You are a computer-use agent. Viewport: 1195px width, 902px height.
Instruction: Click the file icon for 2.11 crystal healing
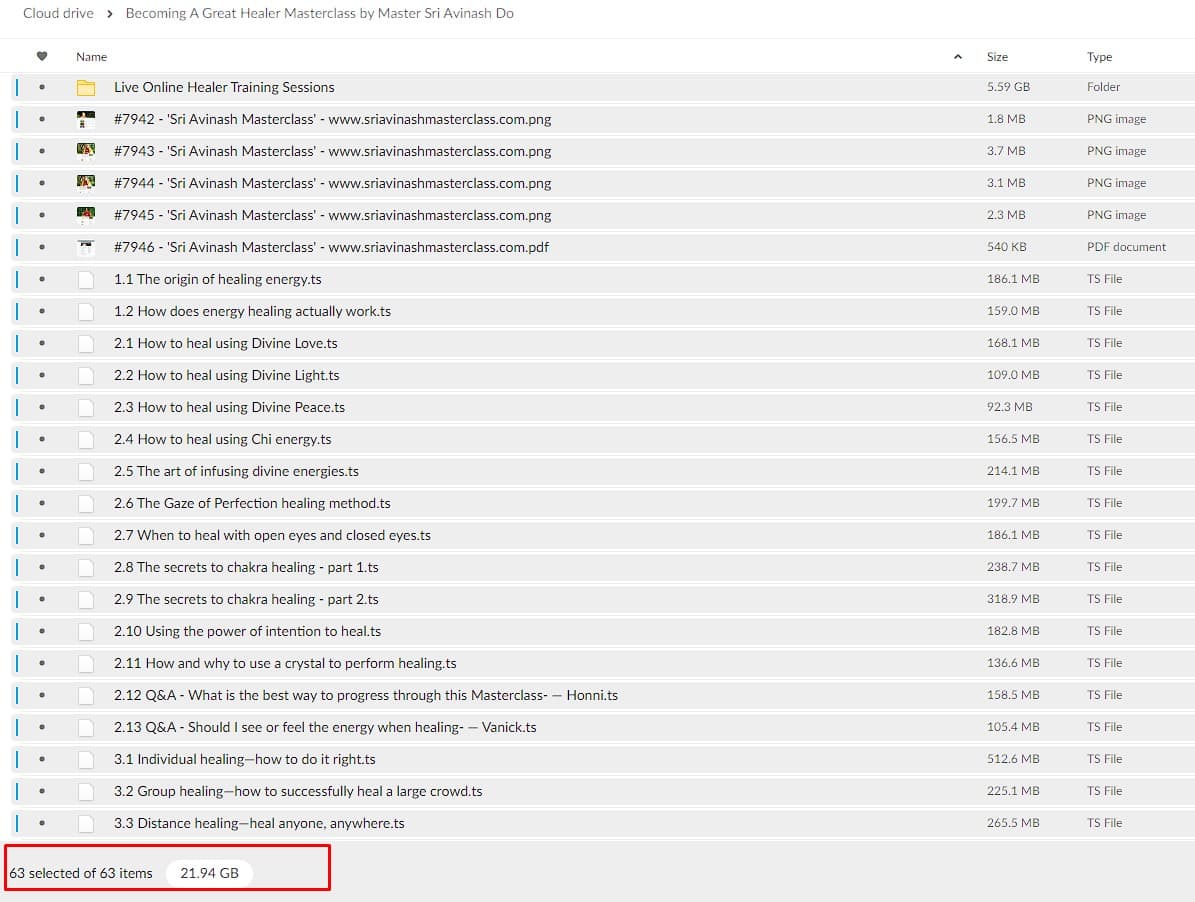coord(86,663)
